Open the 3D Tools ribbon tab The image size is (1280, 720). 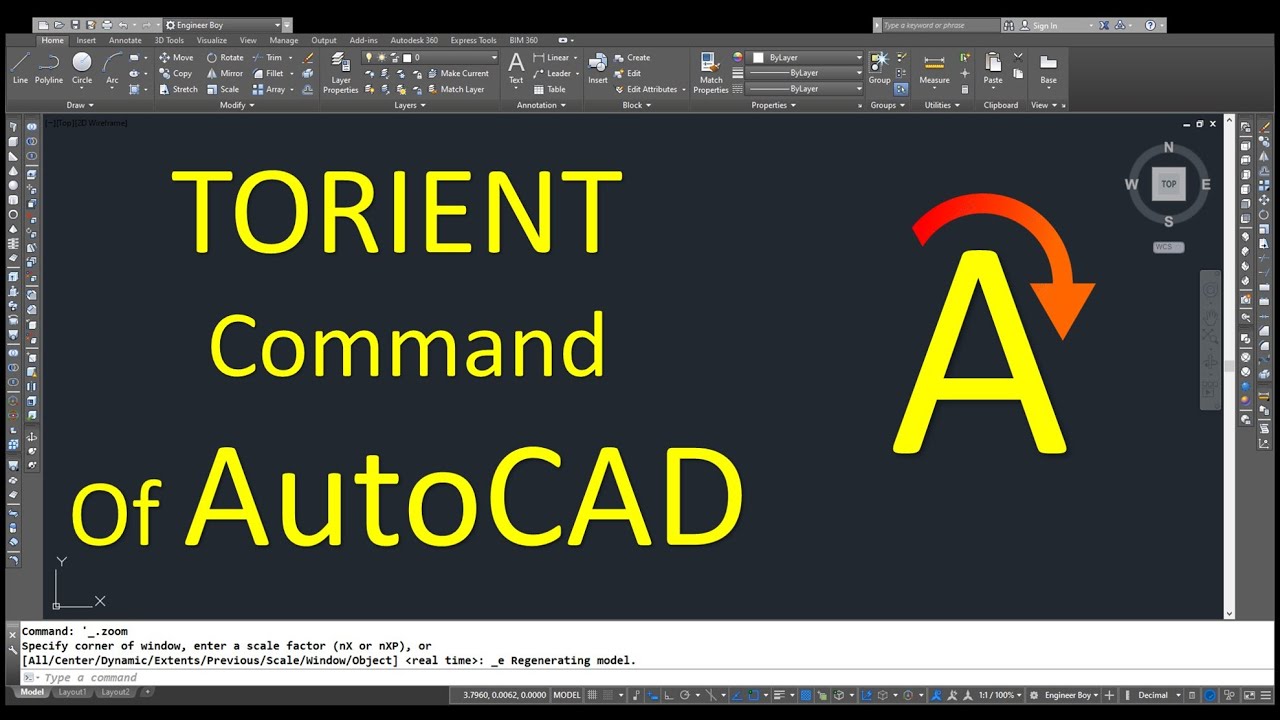168,41
